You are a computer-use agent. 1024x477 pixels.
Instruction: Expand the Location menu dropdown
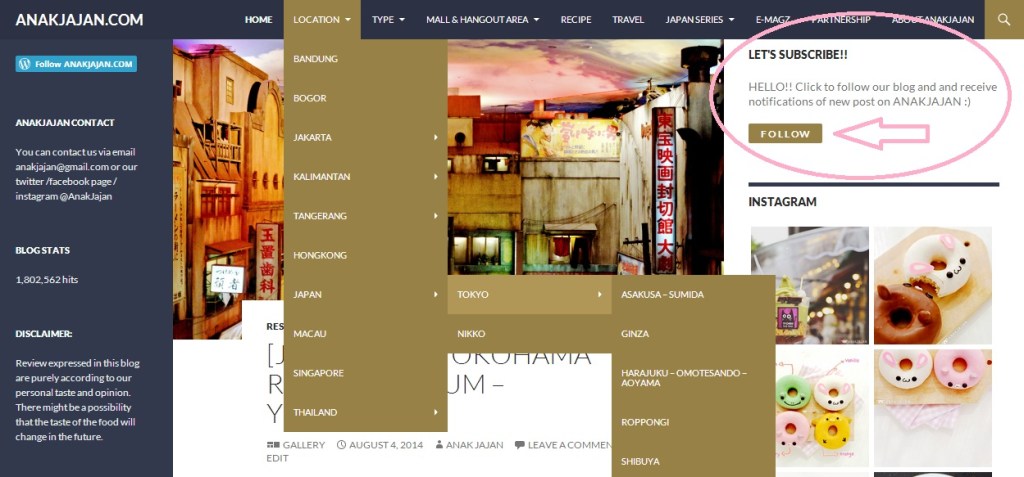pyautogui.click(x=322, y=19)
